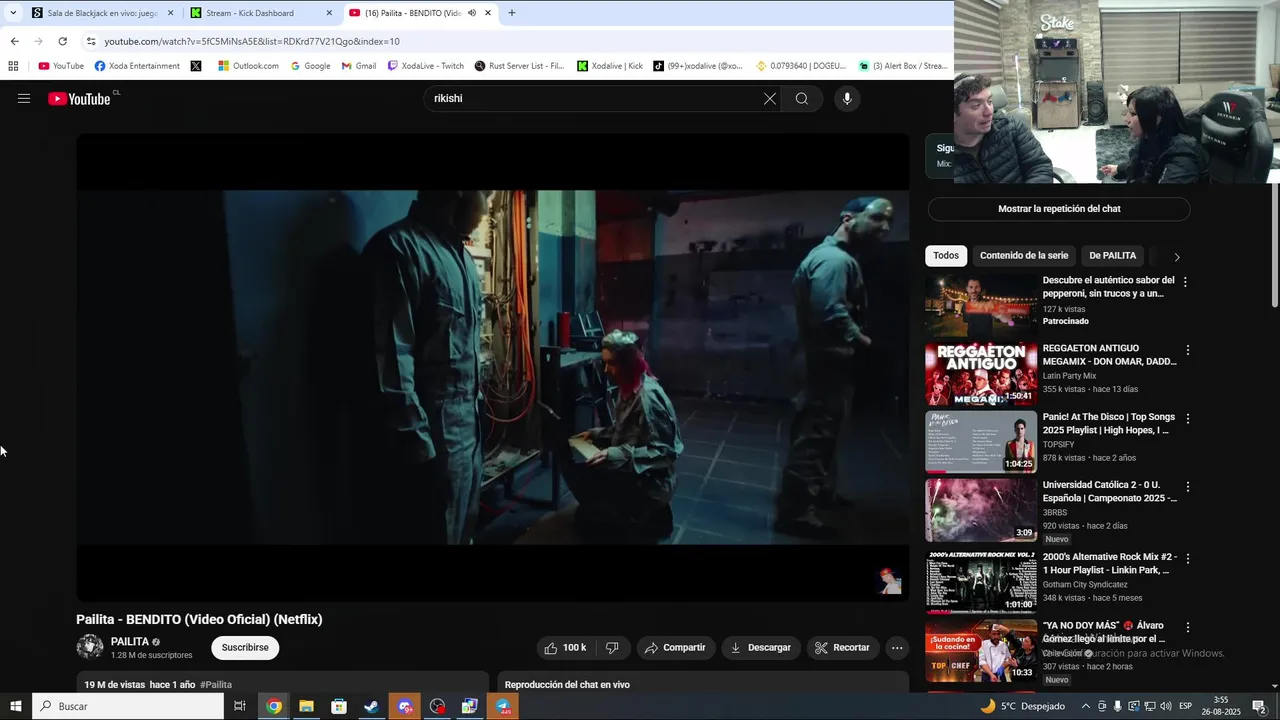1280x720 pixels.
Task: Open a new browser tab
Action: [x=512, y=13]
